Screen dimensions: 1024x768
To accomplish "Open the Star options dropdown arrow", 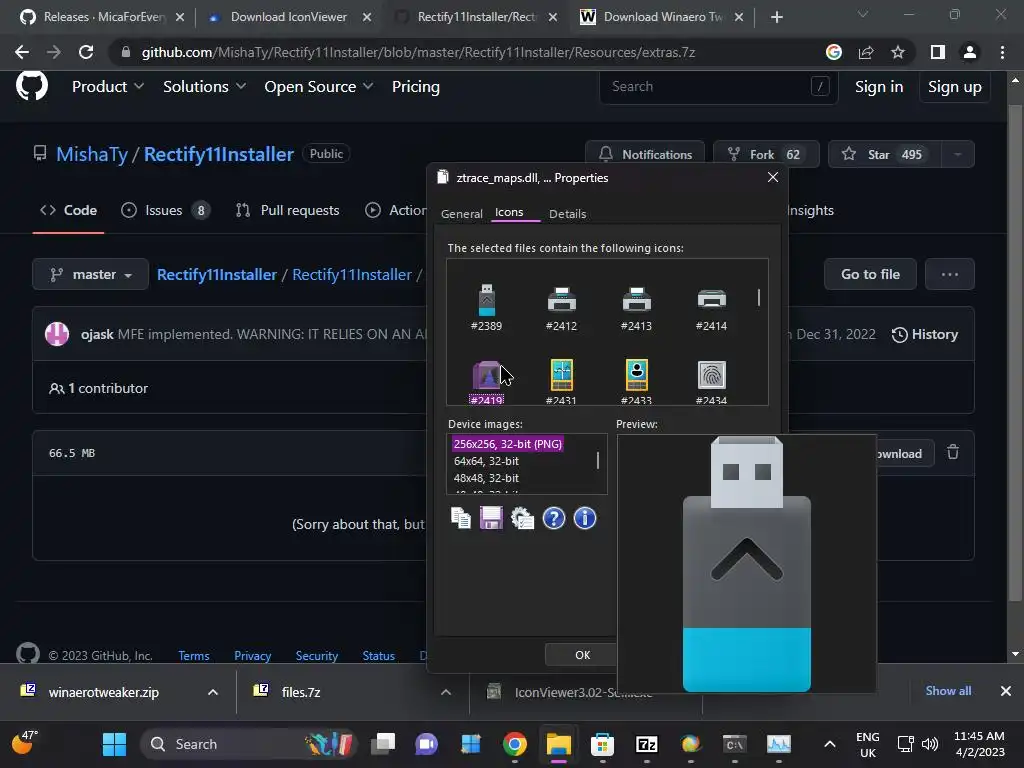I will pyautogui.click(x=957, y=154).
